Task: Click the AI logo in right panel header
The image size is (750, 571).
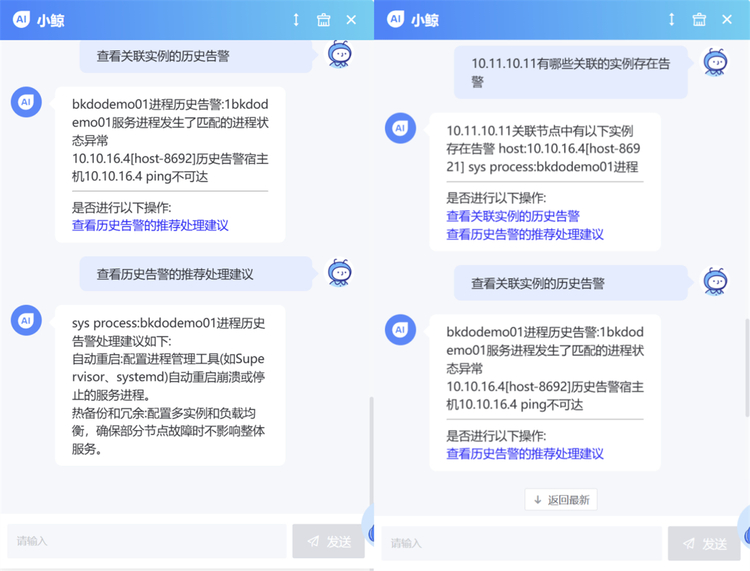Action: 395,20
